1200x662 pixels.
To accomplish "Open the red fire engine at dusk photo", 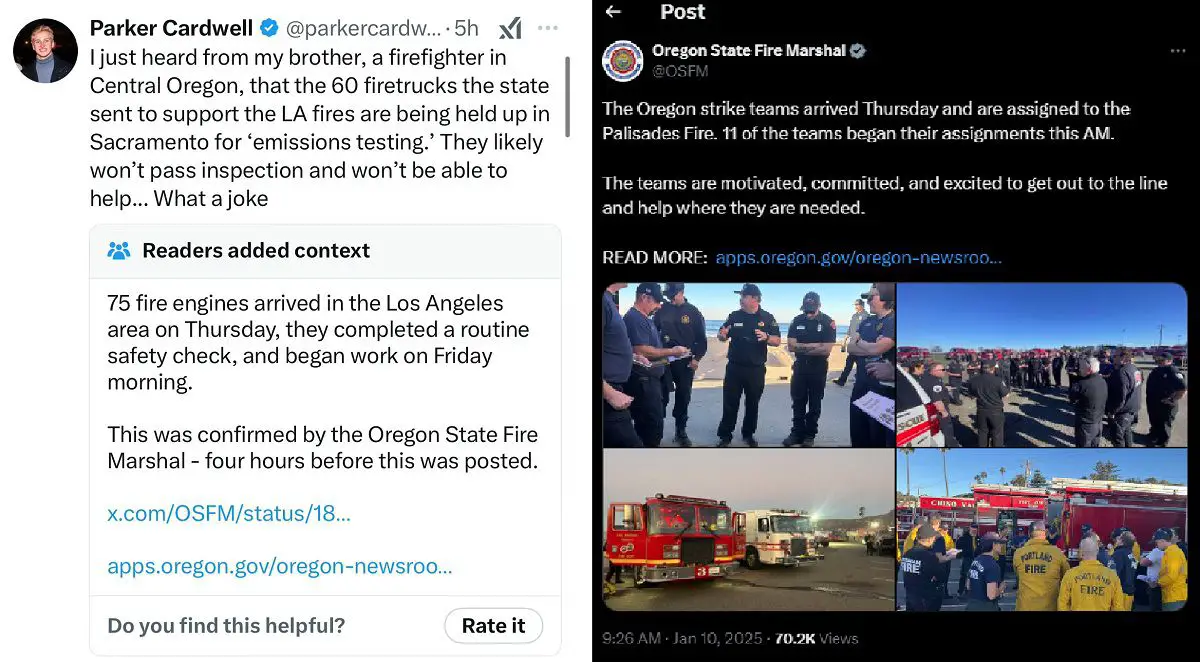I will (x=748, y=530).
